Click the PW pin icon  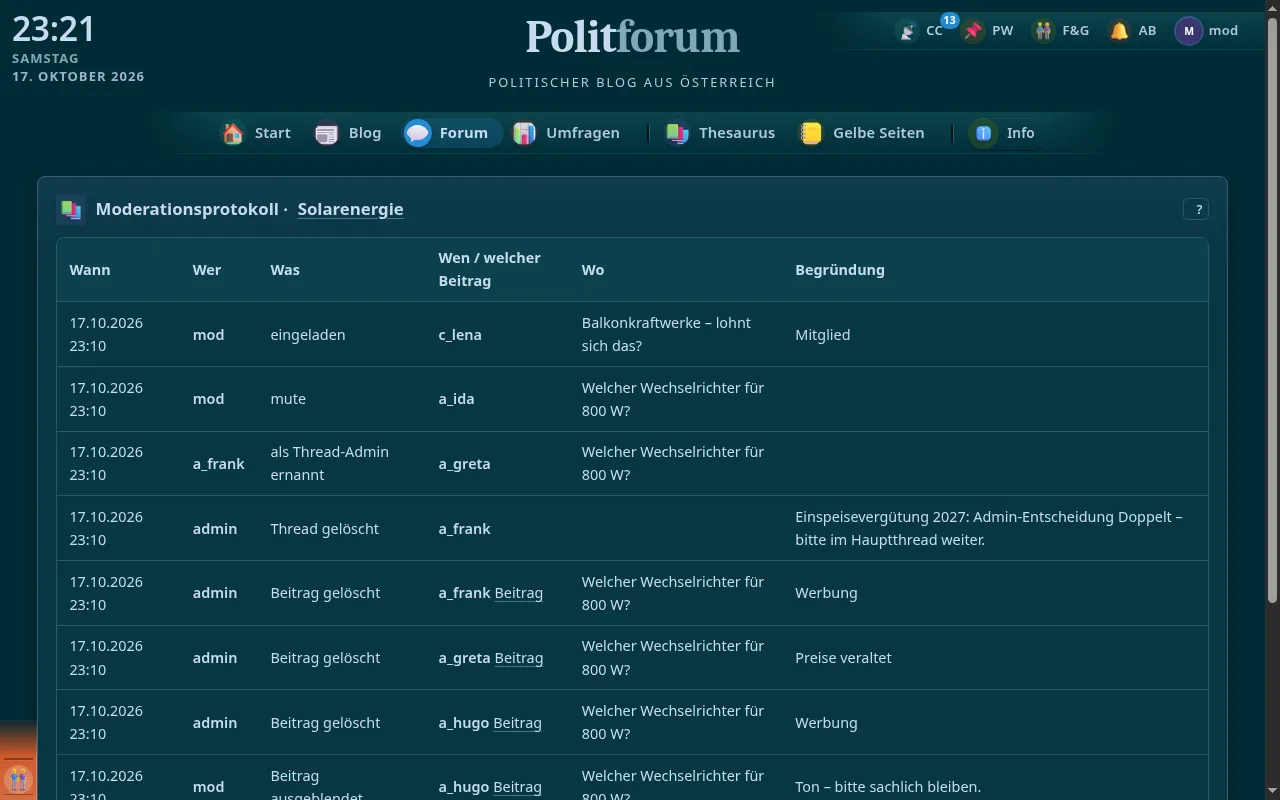click(x=973, y=31)
